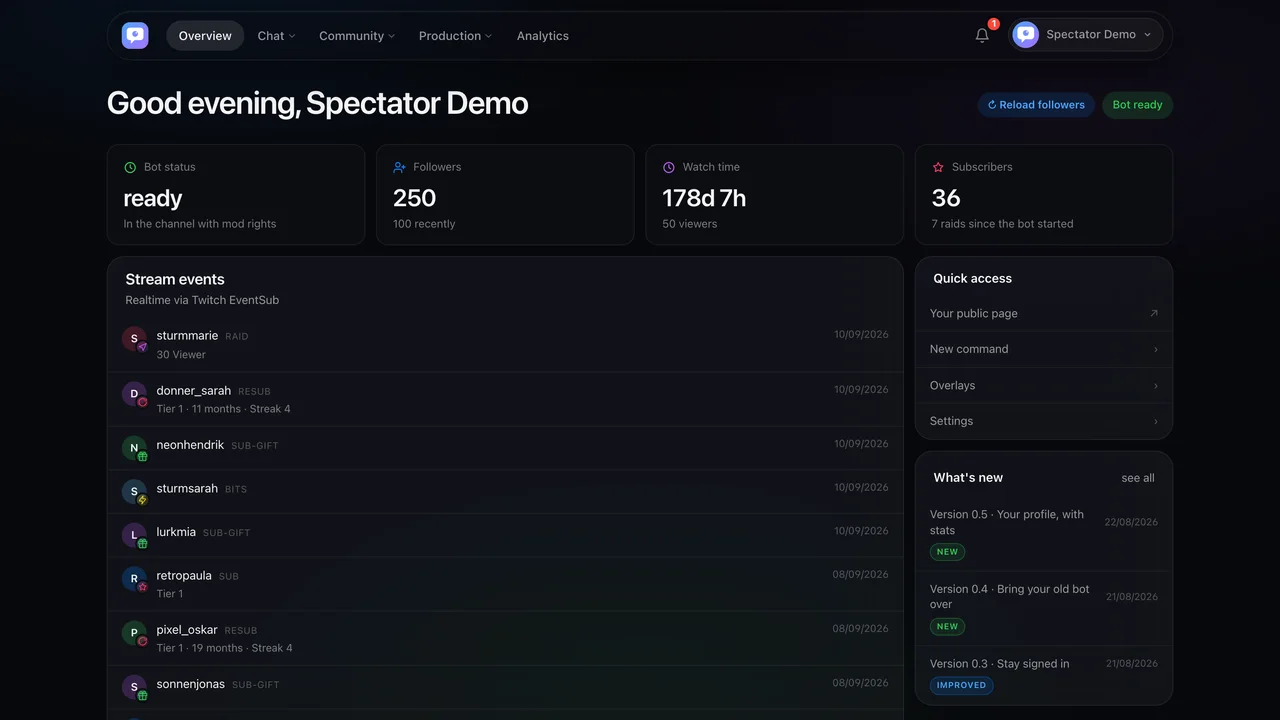The image size is (1280, 720).
Task: Click the Subscribers star icon
Action: 938,167
